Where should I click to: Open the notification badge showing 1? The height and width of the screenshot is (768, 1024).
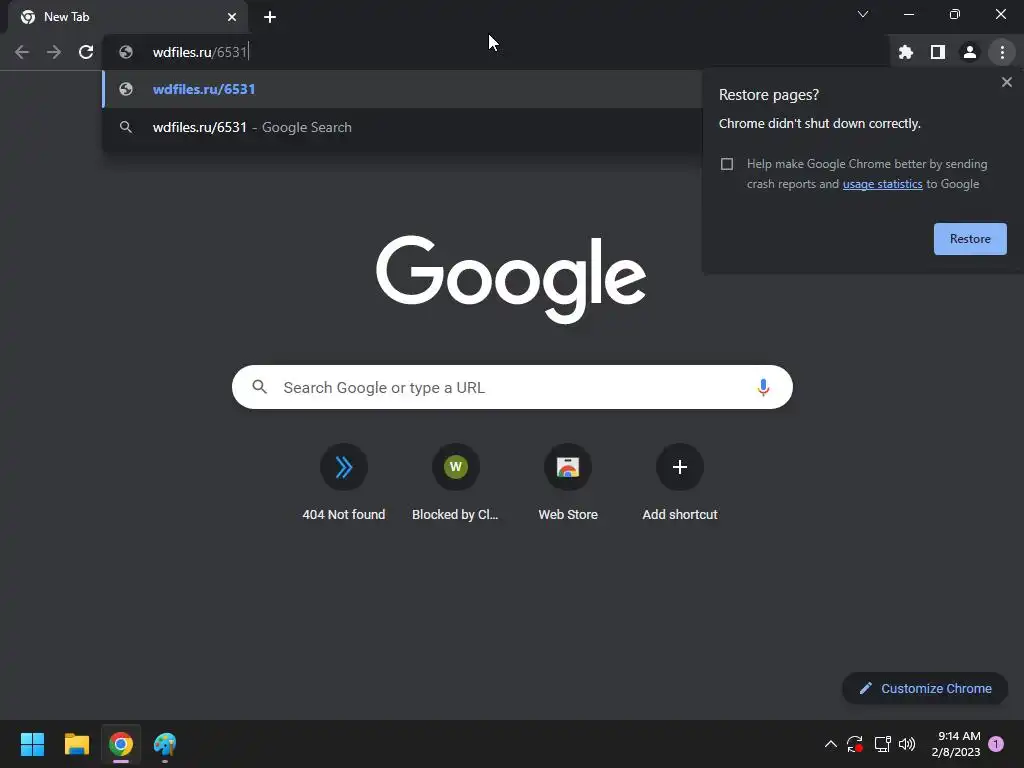[995, 744]
